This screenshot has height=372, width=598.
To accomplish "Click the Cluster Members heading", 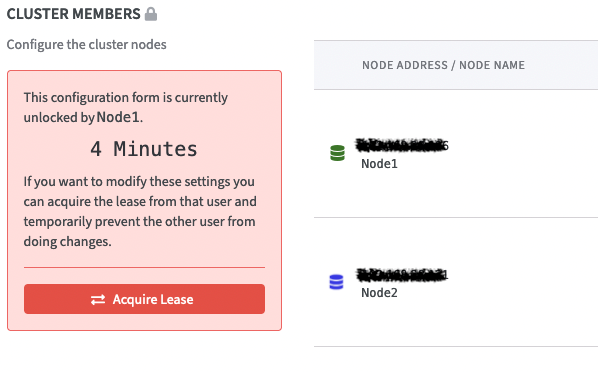I will pos(74,14).
